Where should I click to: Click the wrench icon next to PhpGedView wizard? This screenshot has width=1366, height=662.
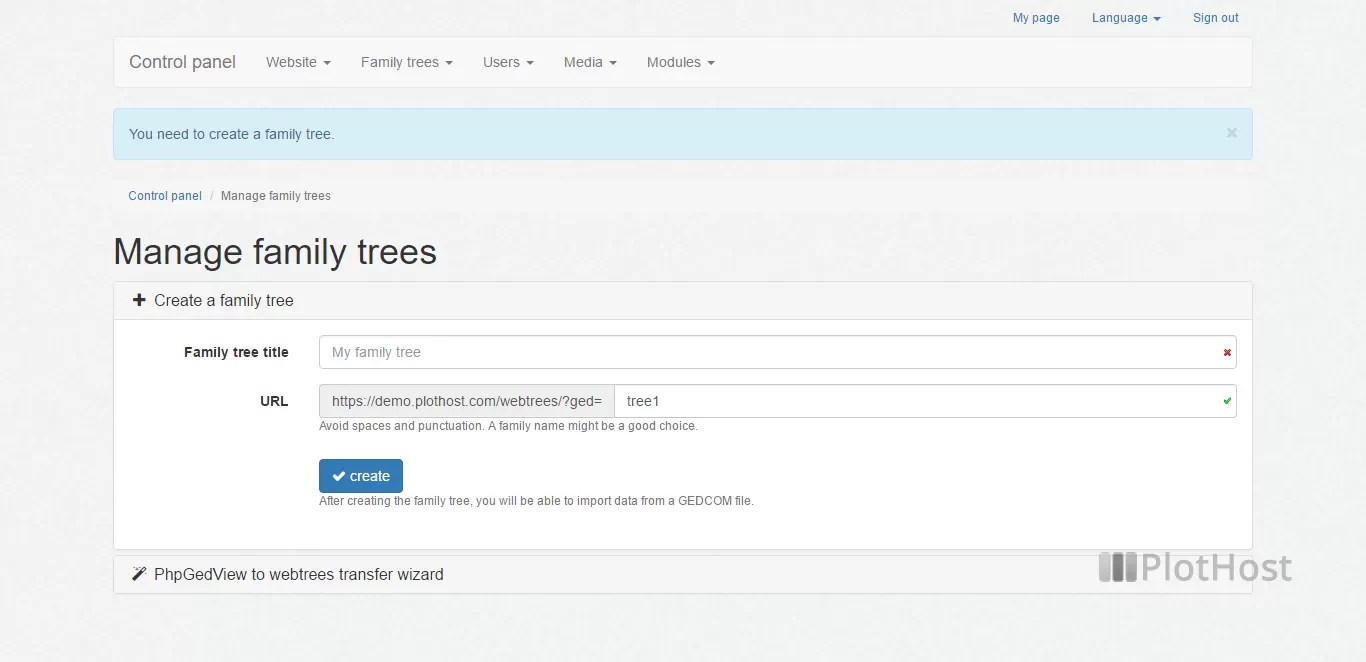point(139,573)
